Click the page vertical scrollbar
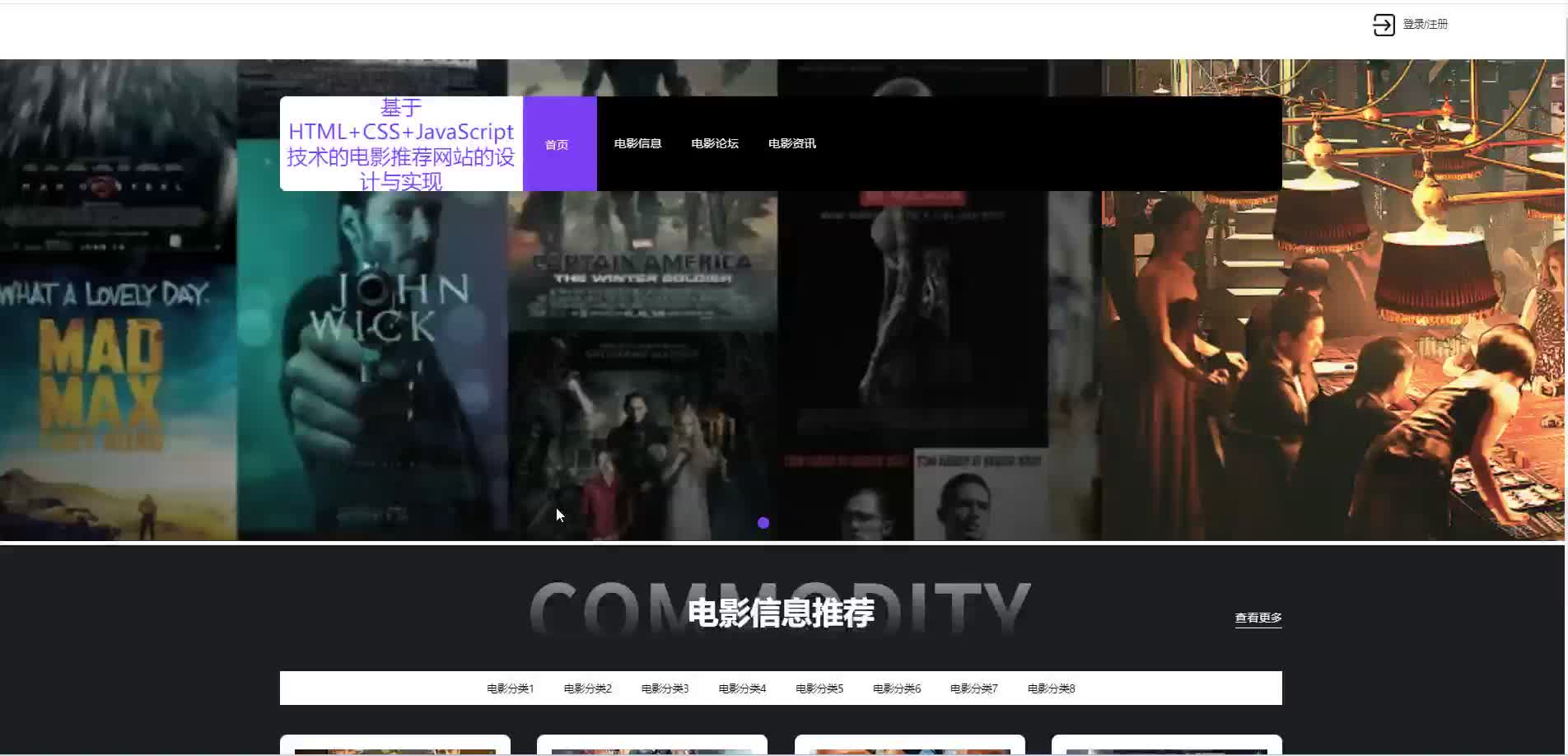Image resolution: width=1568 pixels, height=756 pixels. pyautogui.click(x=1566, y=378)
